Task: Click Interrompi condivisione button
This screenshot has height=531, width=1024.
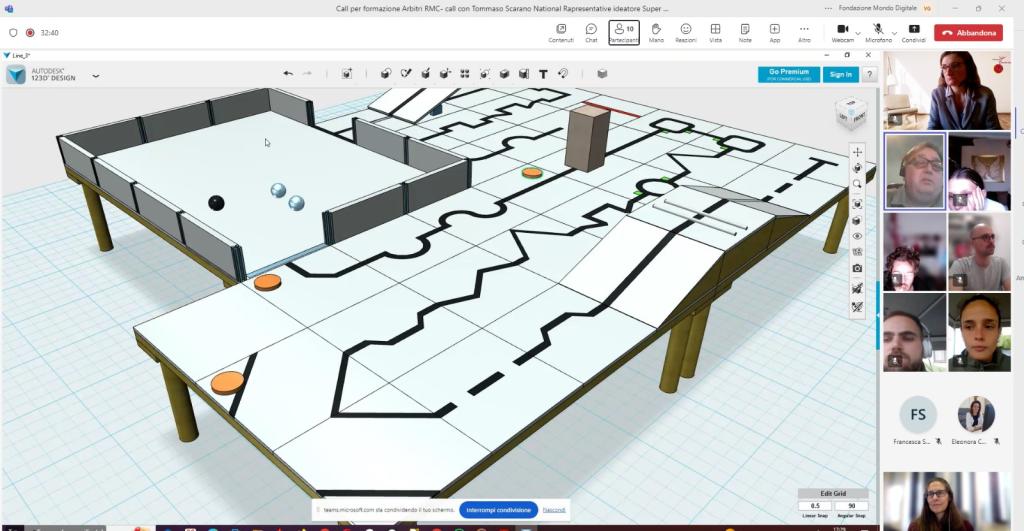Action: (498, 509)
